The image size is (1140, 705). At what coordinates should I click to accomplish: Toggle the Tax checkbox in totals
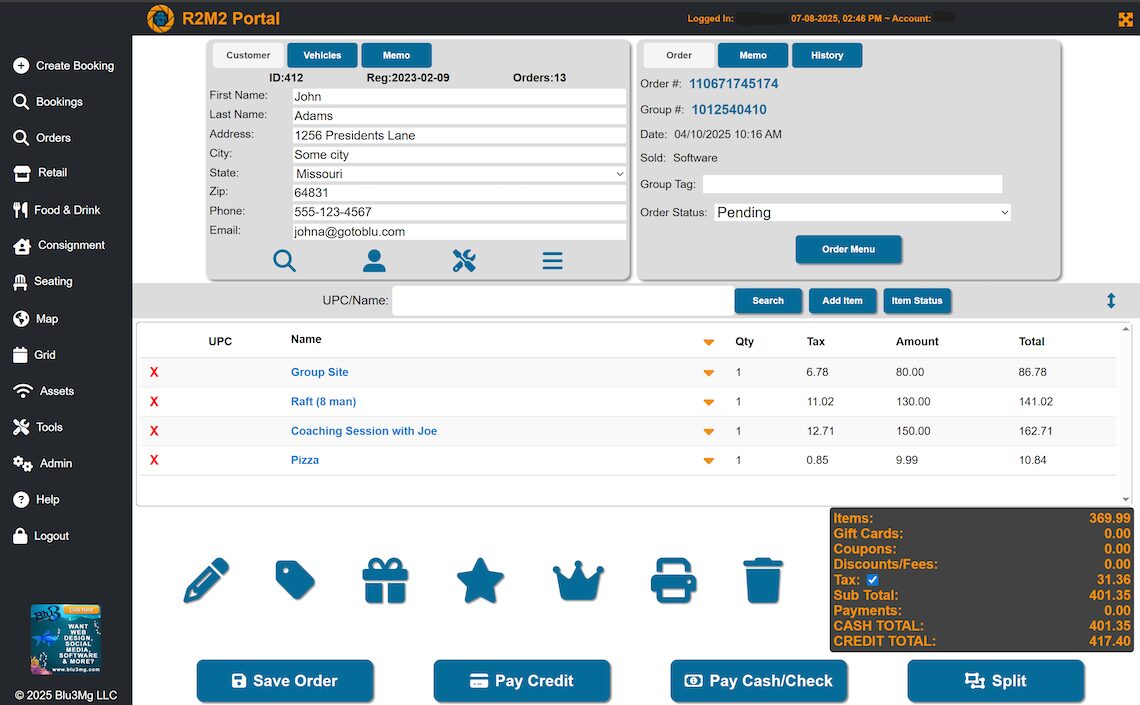[x=872, y=580]
